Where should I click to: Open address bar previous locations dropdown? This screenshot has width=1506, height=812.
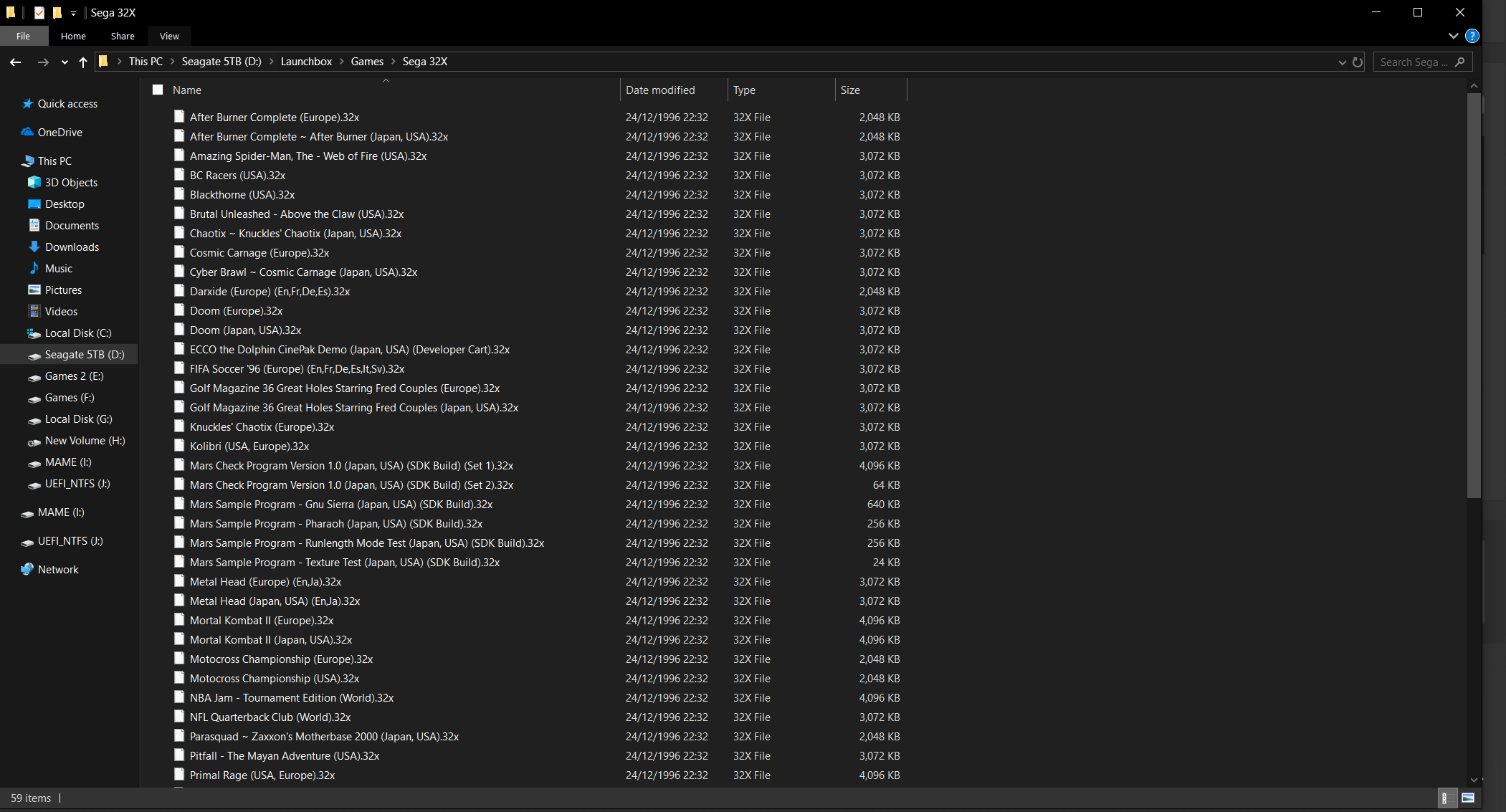coord(1342,62)
